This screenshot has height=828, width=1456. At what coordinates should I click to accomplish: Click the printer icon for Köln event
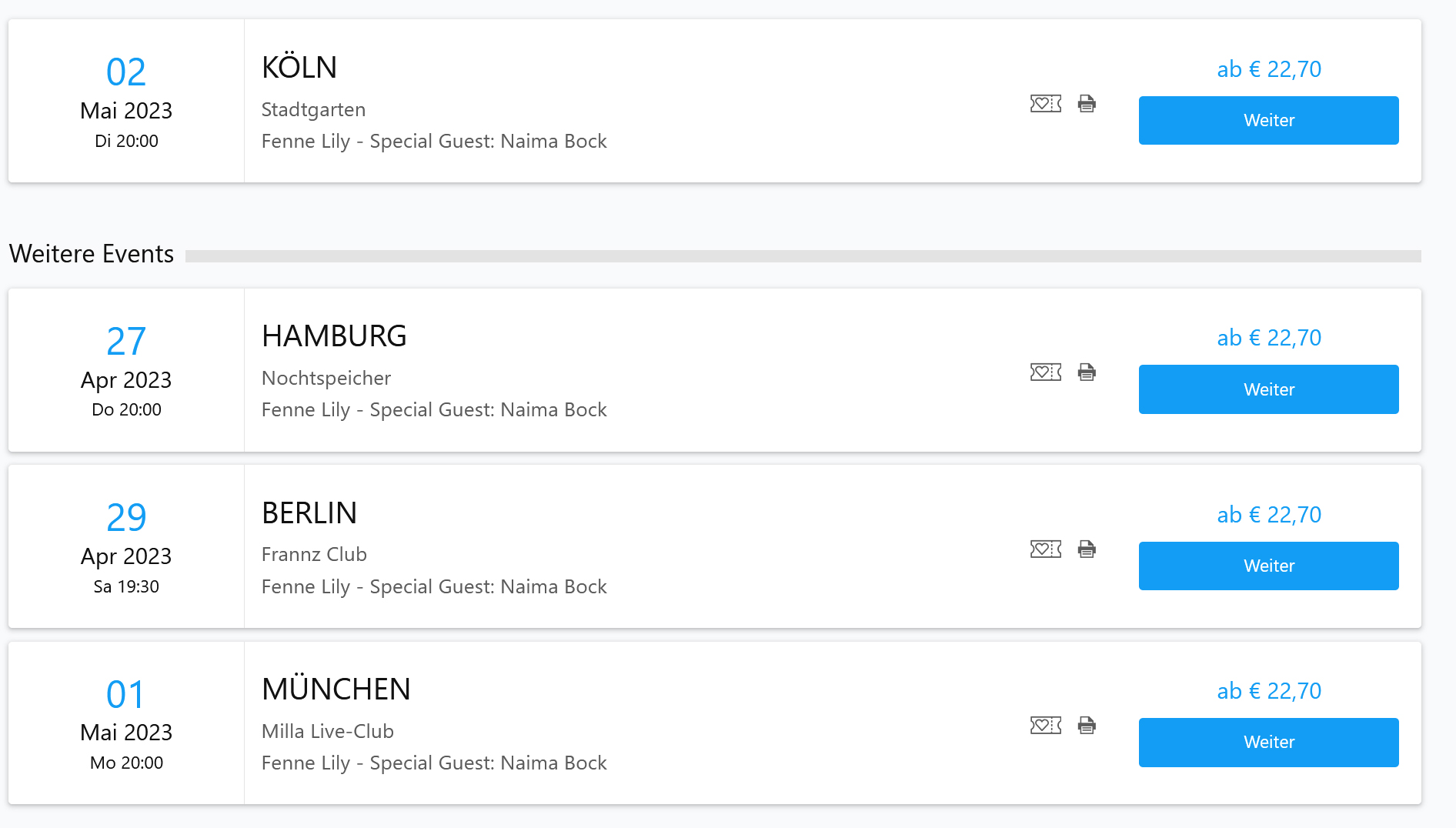[x=1087, y=103]
